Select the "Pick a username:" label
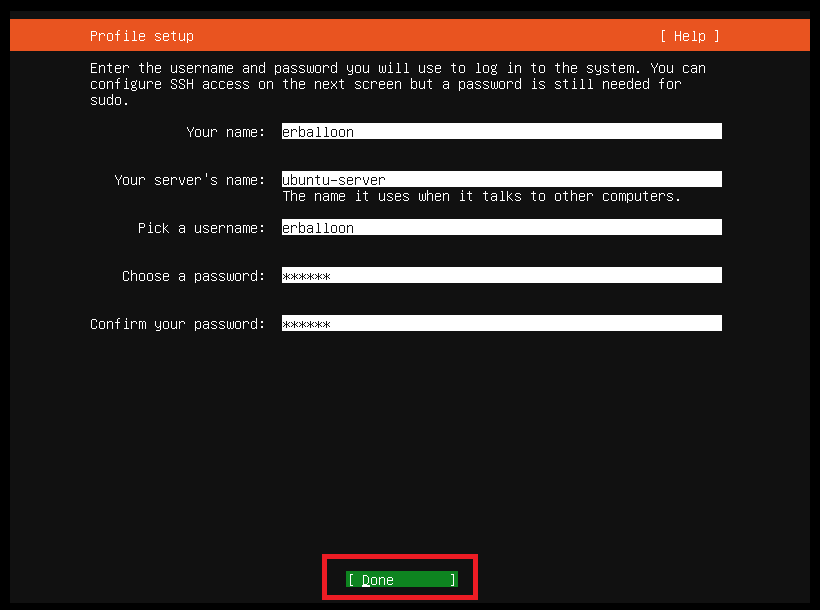The height and width of the screenshot is (610, 820). 201,228
